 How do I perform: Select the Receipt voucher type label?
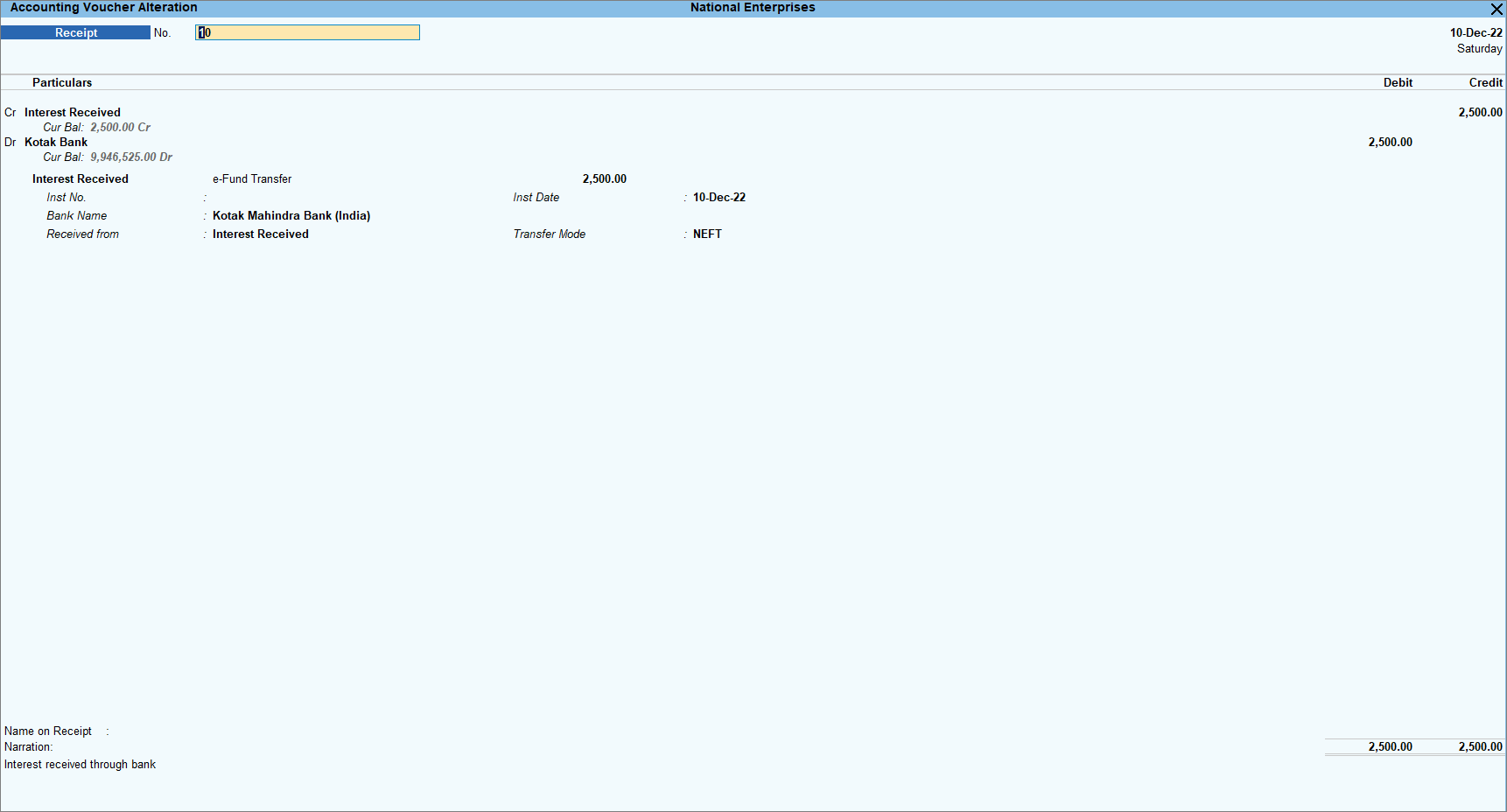pyautogui.click(x=76, y=32)
